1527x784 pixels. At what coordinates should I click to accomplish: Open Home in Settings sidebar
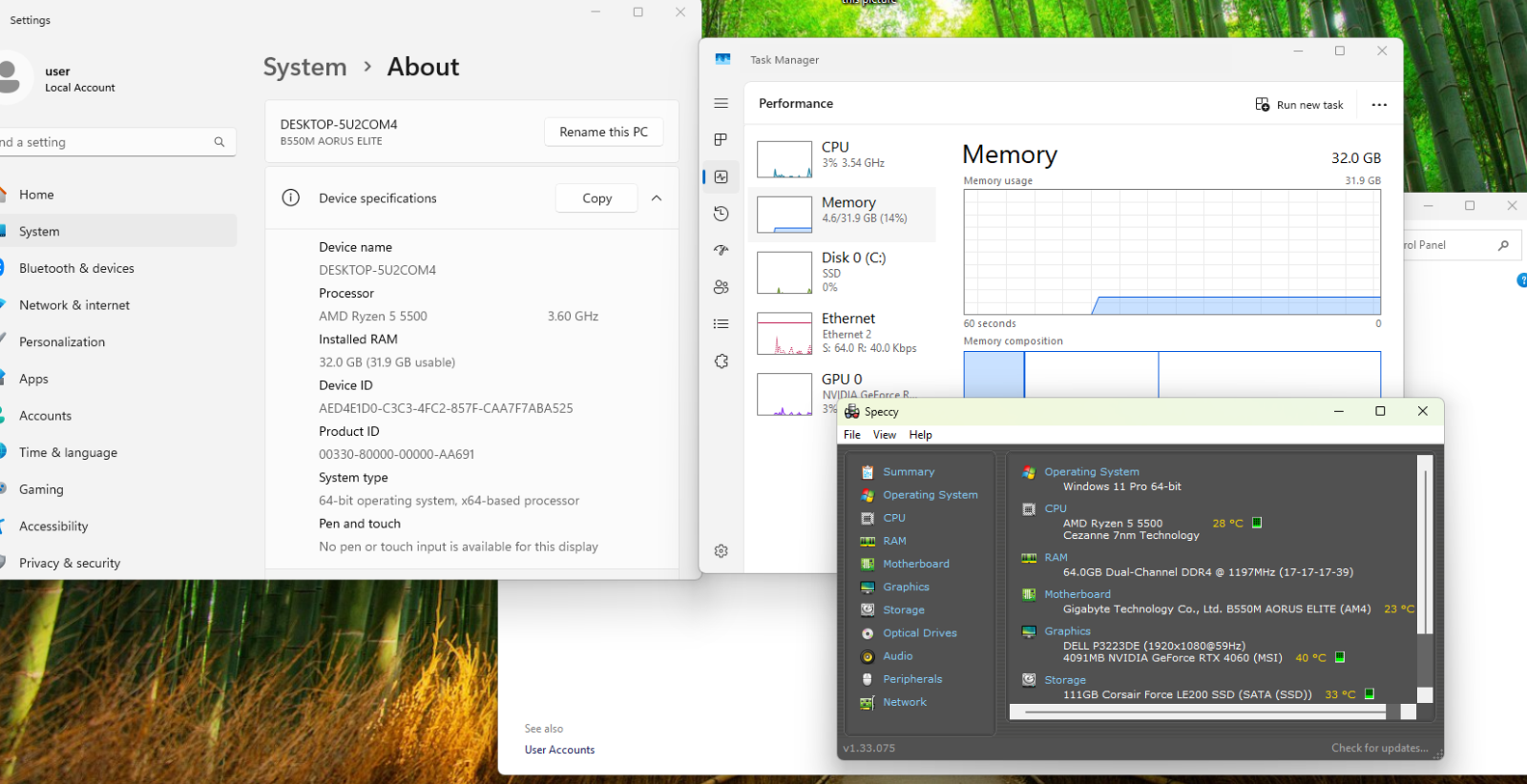(118, 195)
